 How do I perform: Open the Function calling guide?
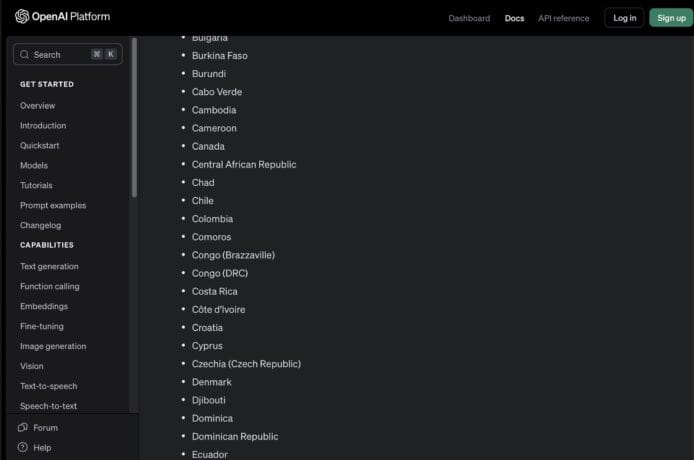(50, 287)
